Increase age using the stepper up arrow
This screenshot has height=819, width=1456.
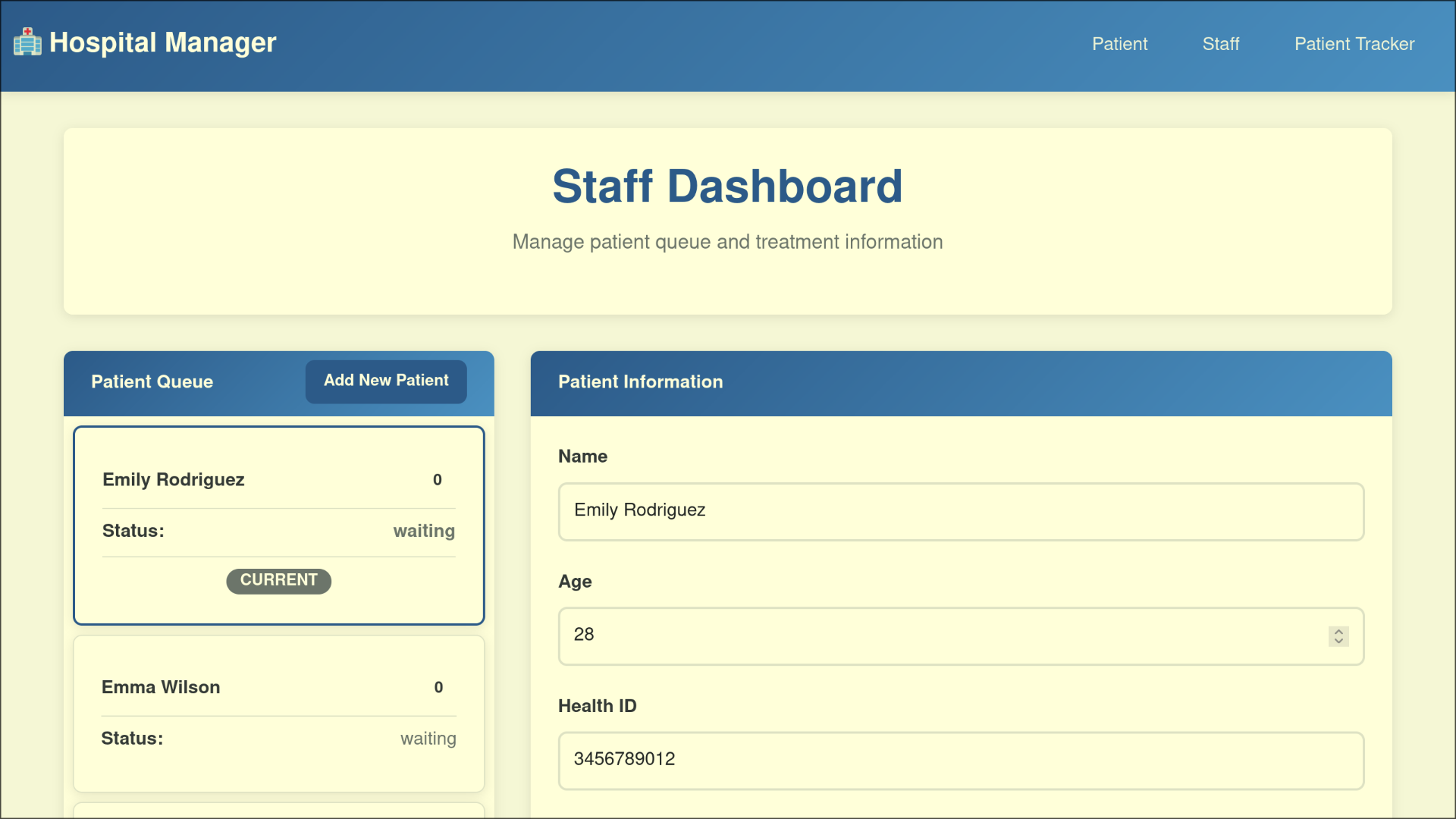(1338, 631)
